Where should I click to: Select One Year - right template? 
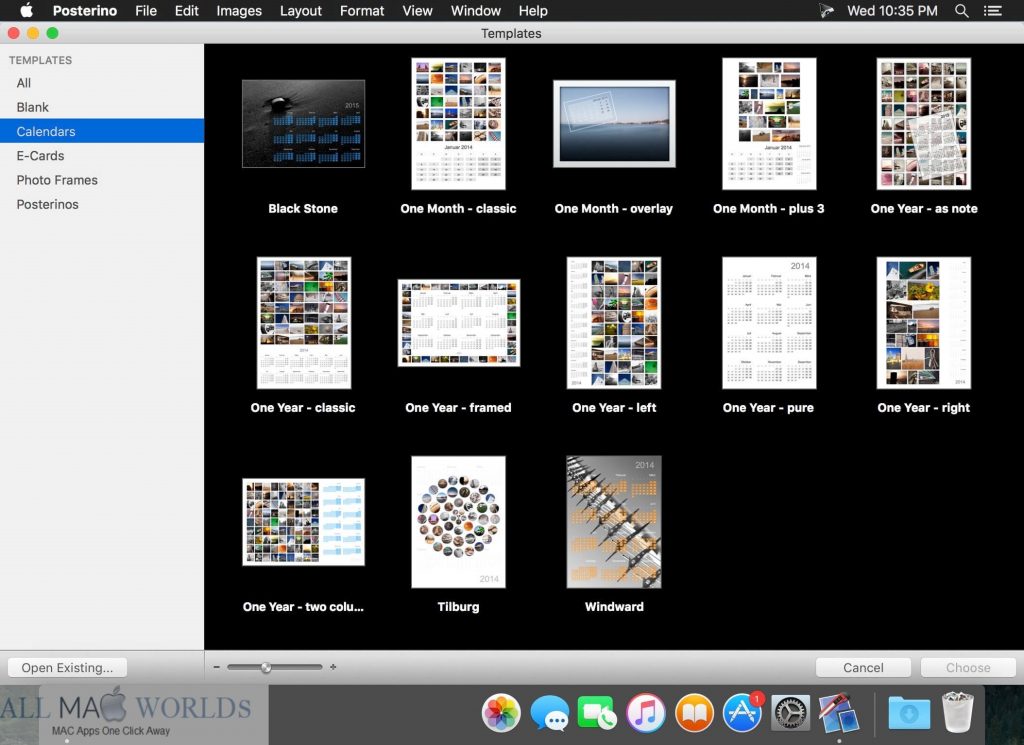[x=923, y=323]
